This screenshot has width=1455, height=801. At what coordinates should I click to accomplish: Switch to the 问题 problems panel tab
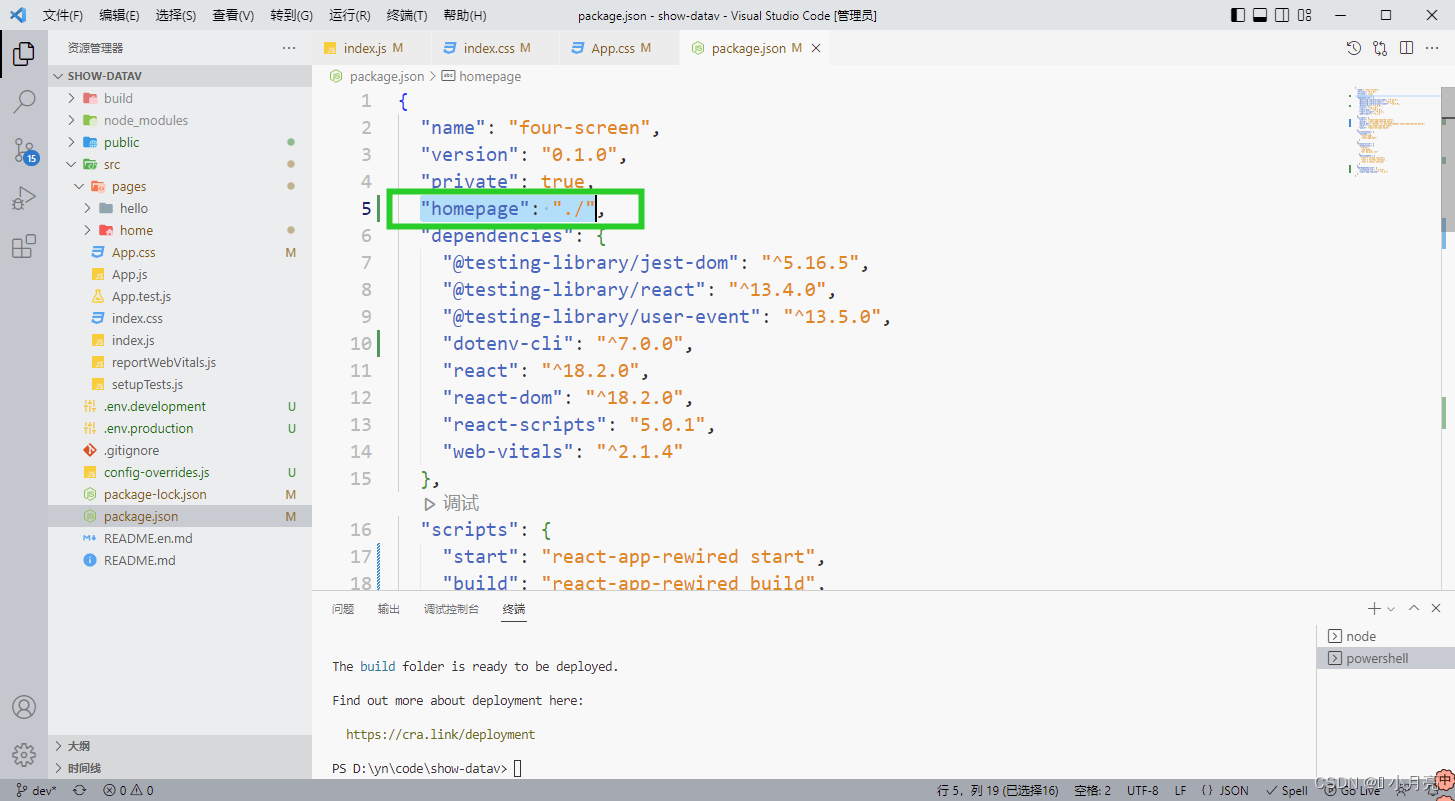(x=343, y=609)
